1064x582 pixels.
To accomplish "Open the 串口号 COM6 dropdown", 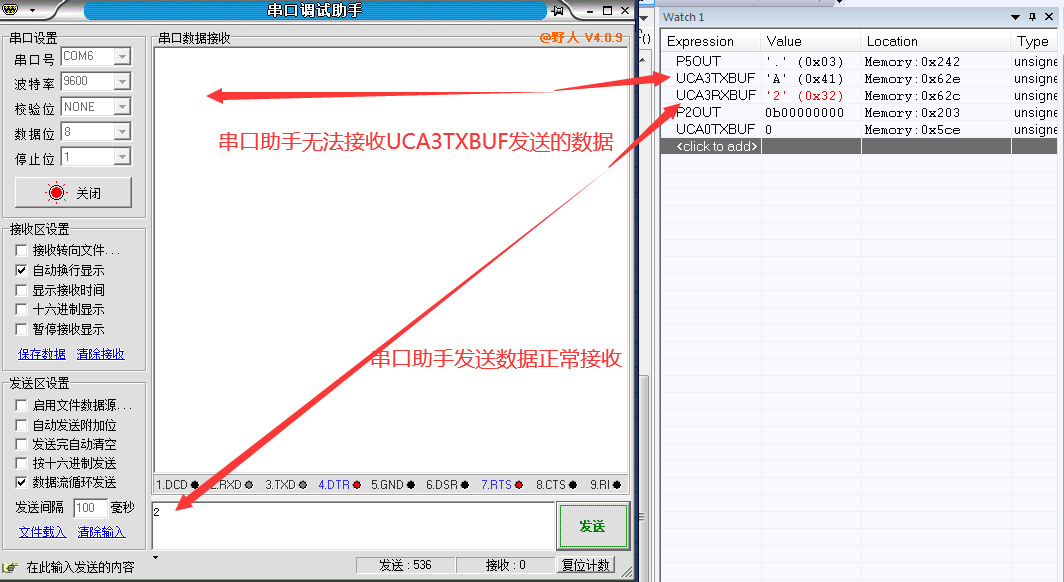I will click(x=122, y=56).
